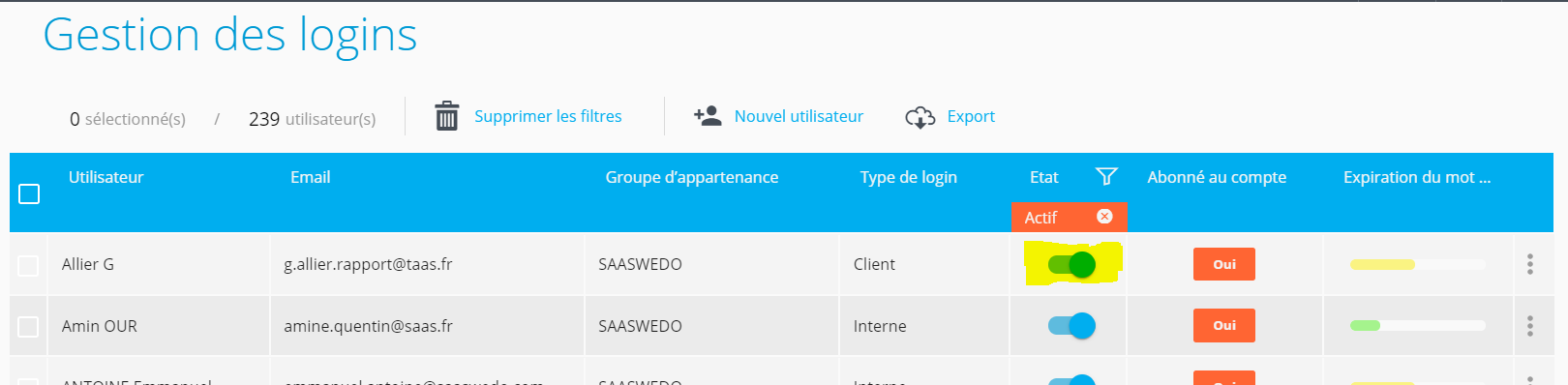1568x385 pixels.
Task: Click SAASWEDO in Amin OUR's row
Action: click(640, 326)
